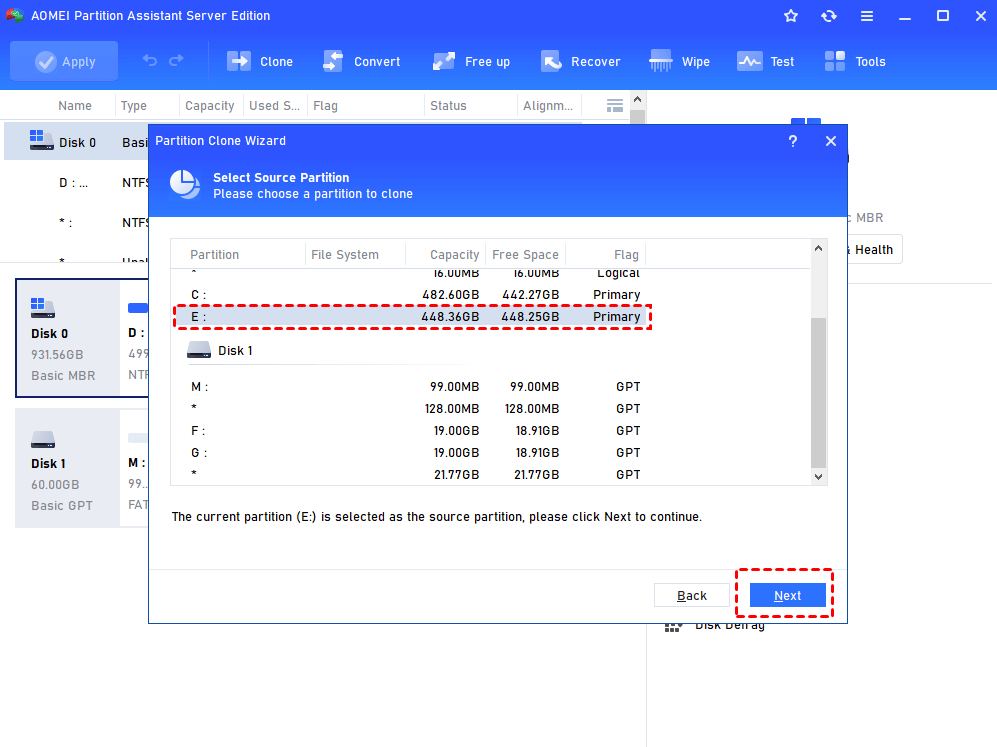Click Next in the wizard
Screen dimensions: 997x747
click(787, 596)
